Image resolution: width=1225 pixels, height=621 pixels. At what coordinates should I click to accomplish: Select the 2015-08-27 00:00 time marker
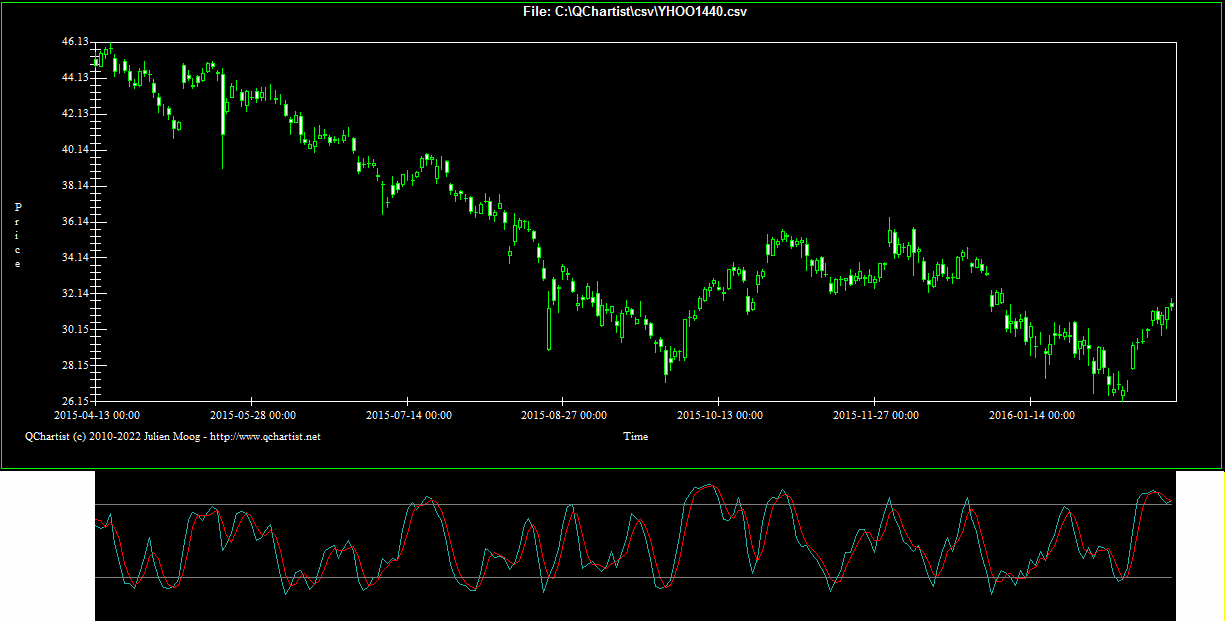click(x=564, y=415)
